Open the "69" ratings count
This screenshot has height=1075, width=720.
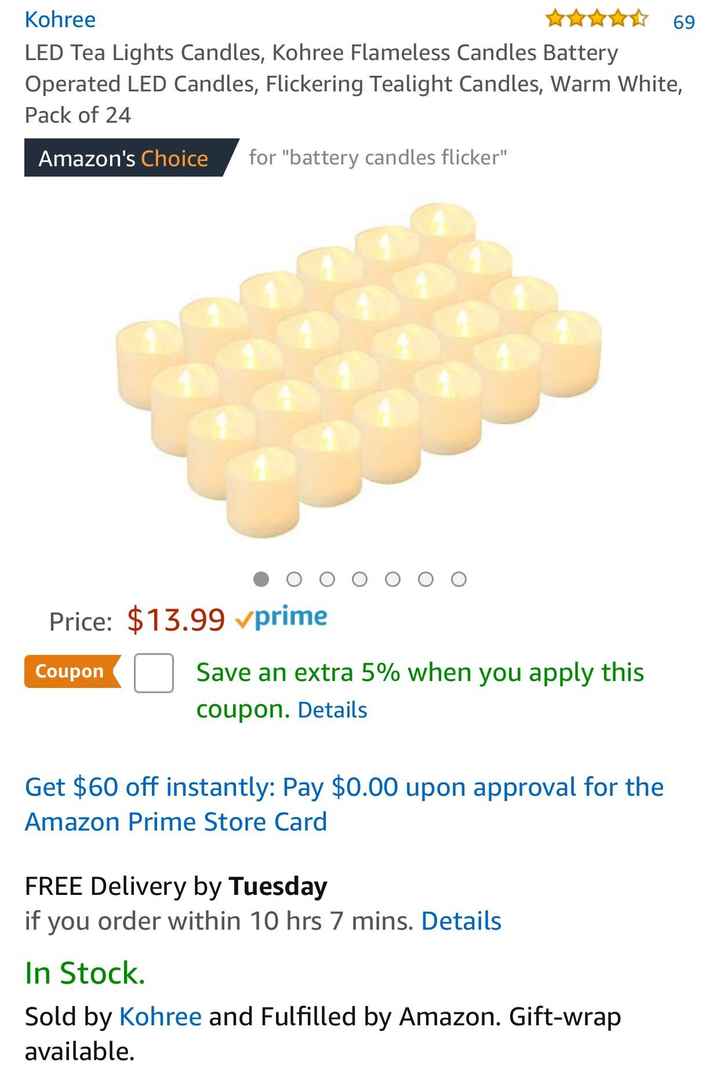click(x=686, y=19)
